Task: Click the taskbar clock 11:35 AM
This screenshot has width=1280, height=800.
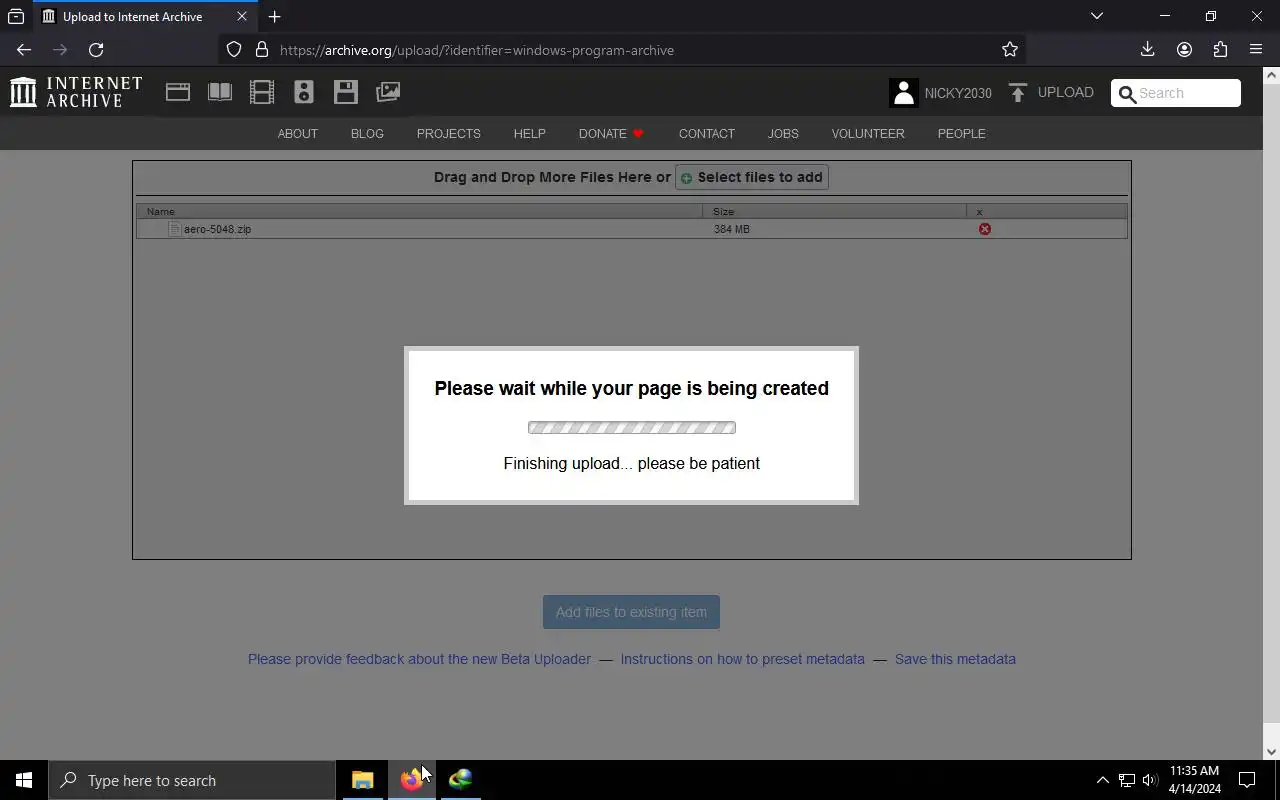Action: point(1194,780)
